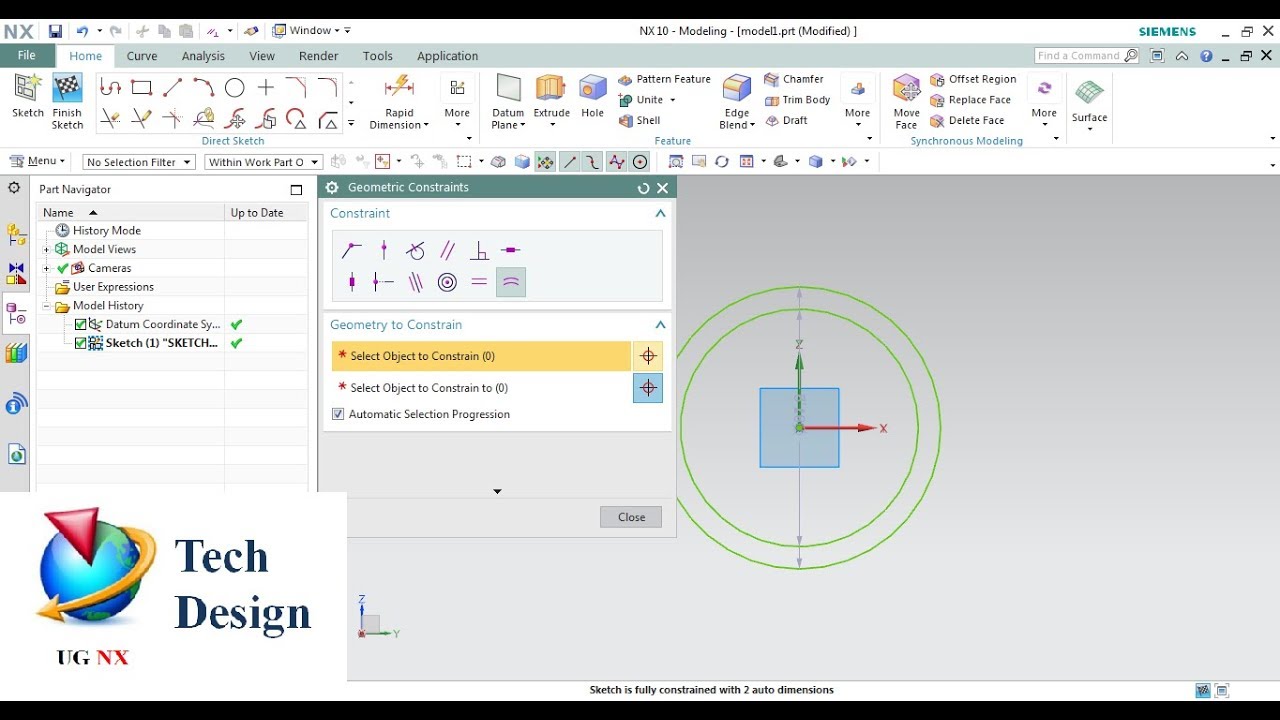Collapse the Model History tree node
Viewport: 1280px width, 720px height.
click(x=46, y=306)
